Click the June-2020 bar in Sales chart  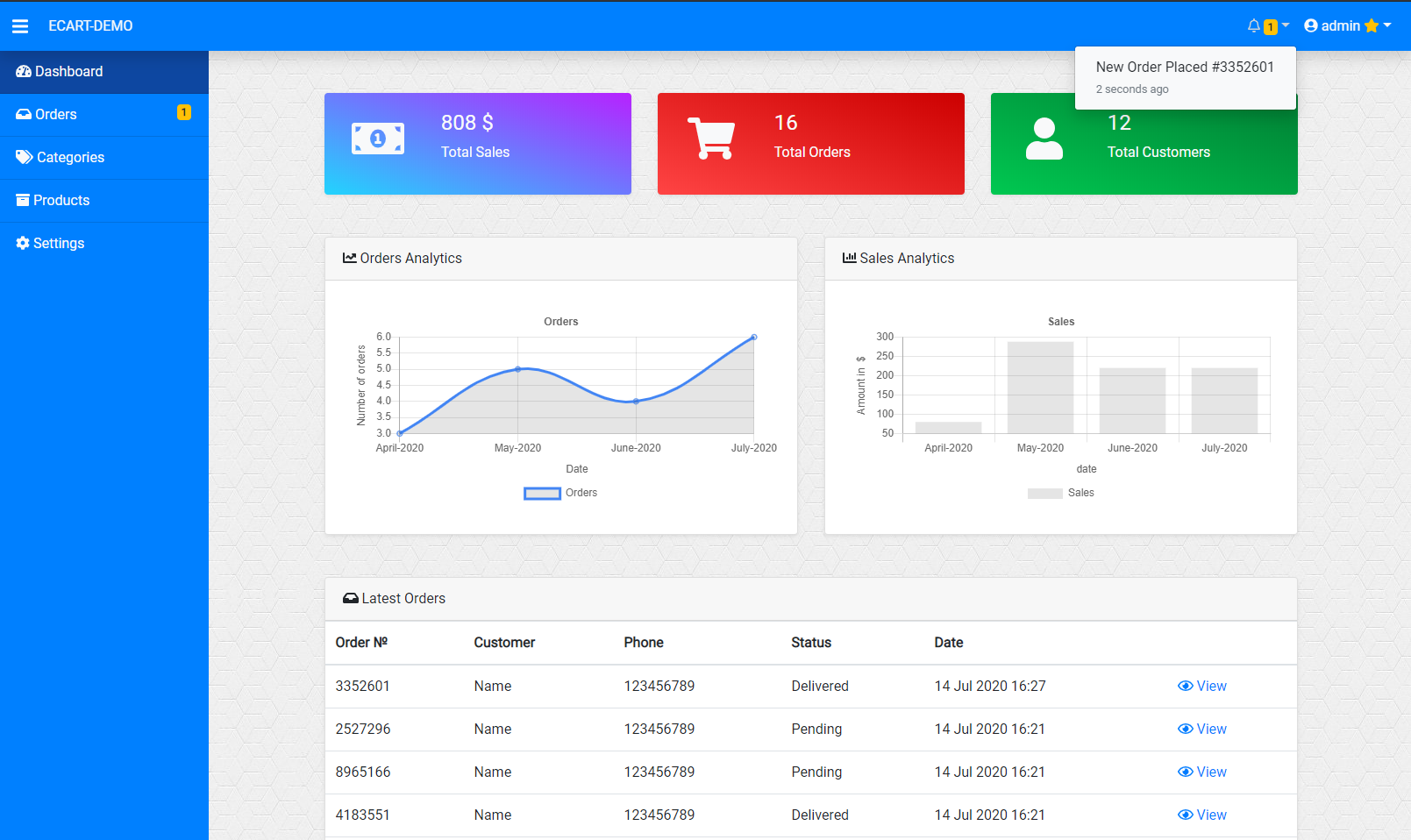pyautogui.click(x=1132, y=401)
